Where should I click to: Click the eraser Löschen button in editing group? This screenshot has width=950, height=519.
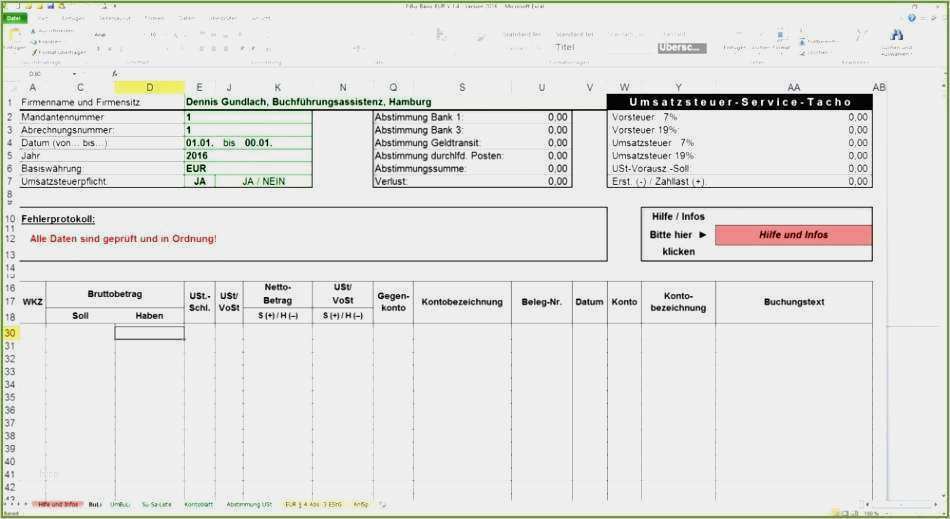(x=814, y=53)
